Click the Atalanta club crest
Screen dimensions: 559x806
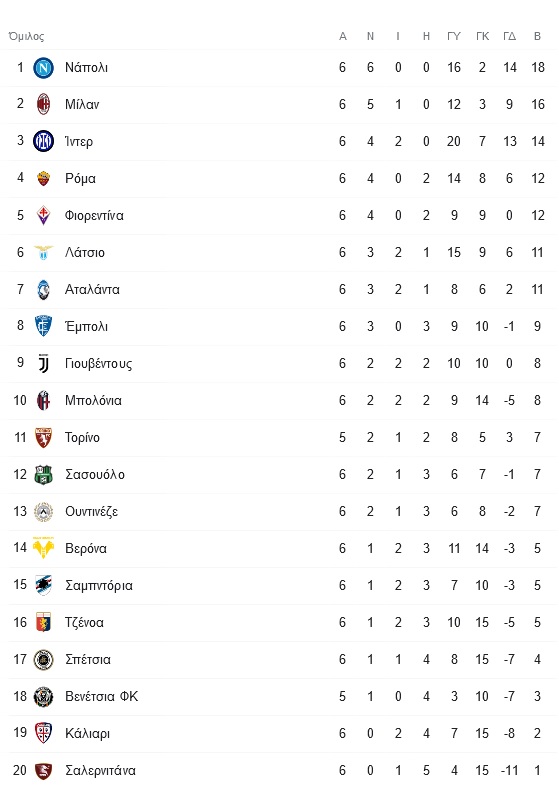44,289
